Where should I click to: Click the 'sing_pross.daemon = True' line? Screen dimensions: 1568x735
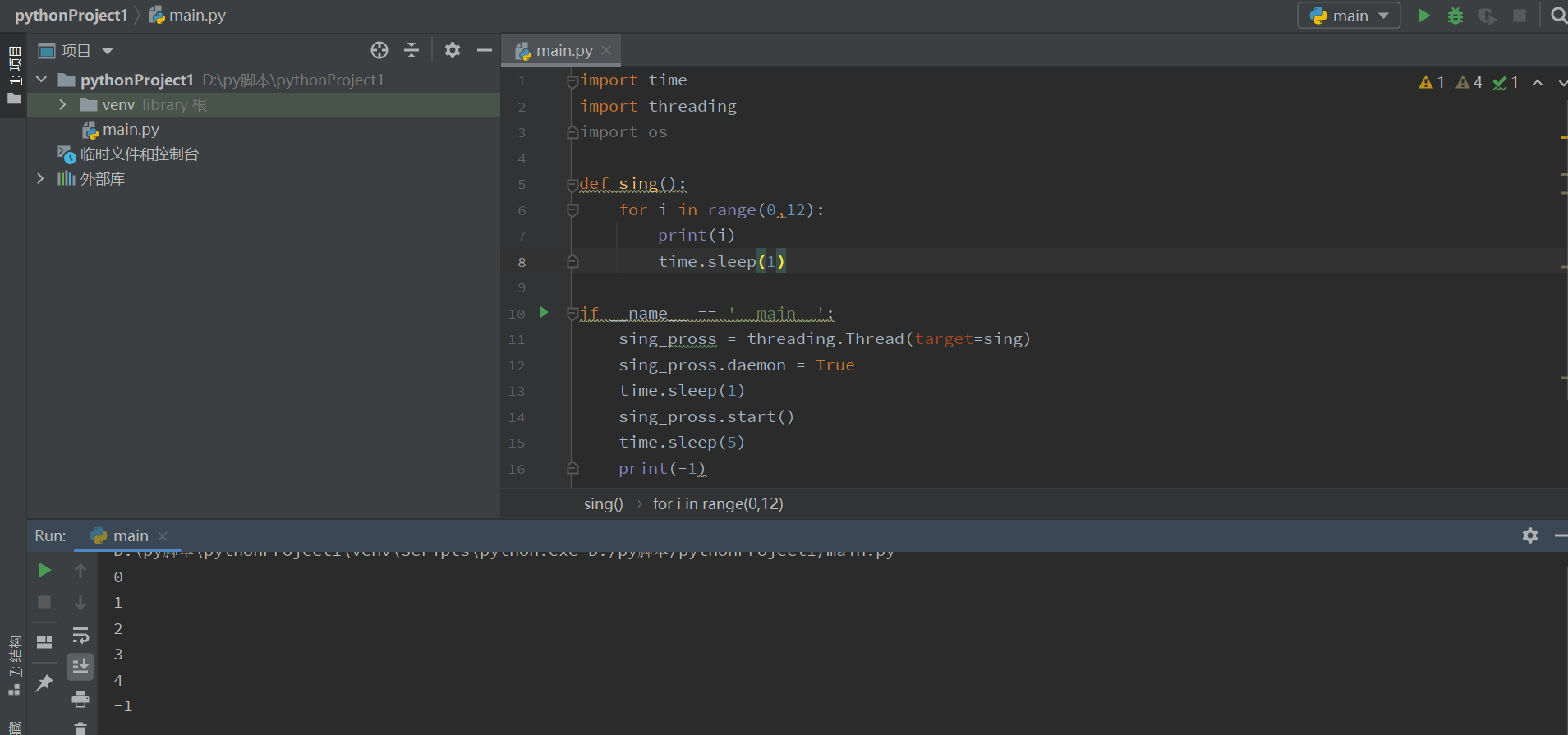click(736, 365)
